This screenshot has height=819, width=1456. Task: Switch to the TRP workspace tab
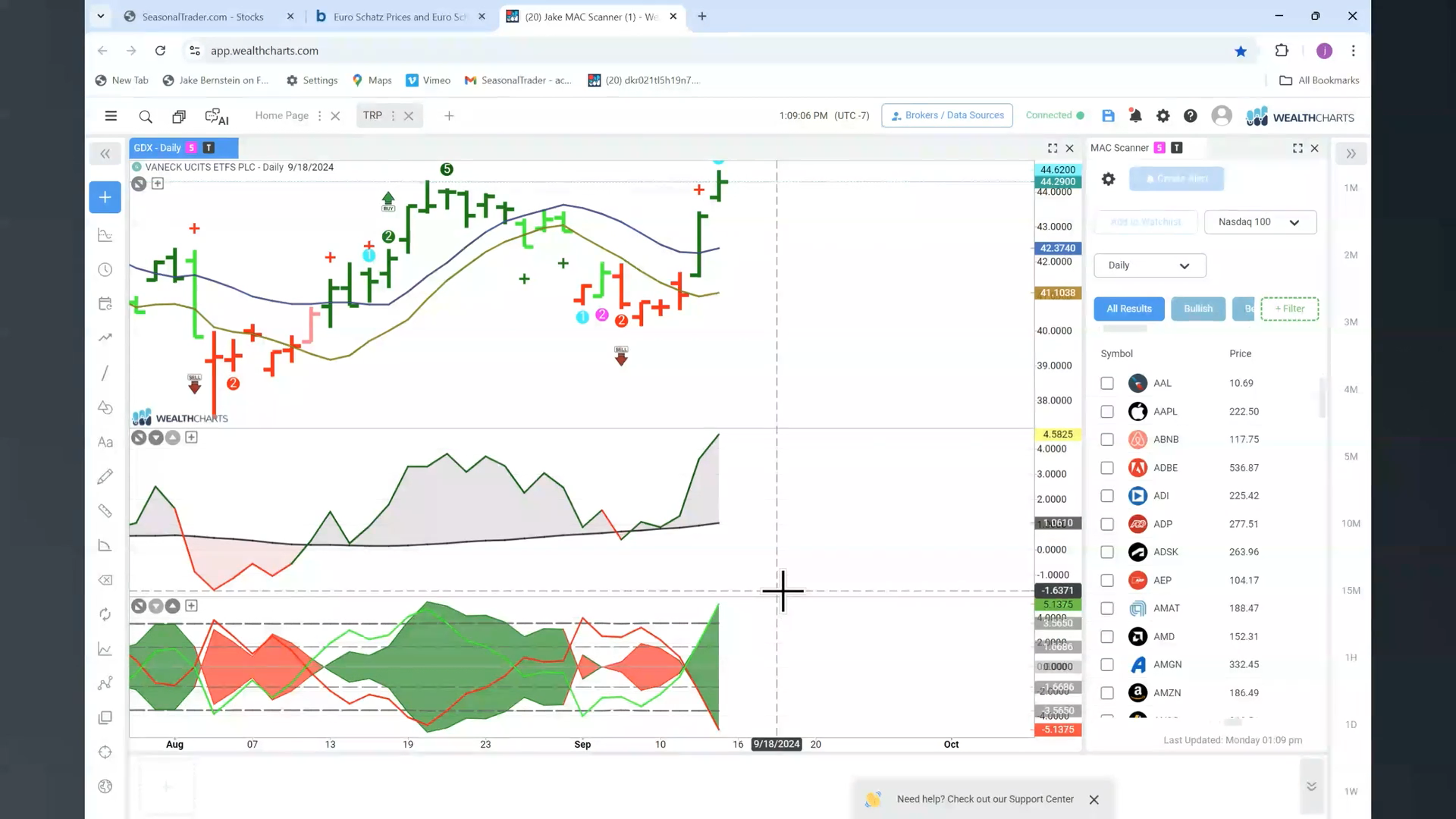click(x=372, y=115)
